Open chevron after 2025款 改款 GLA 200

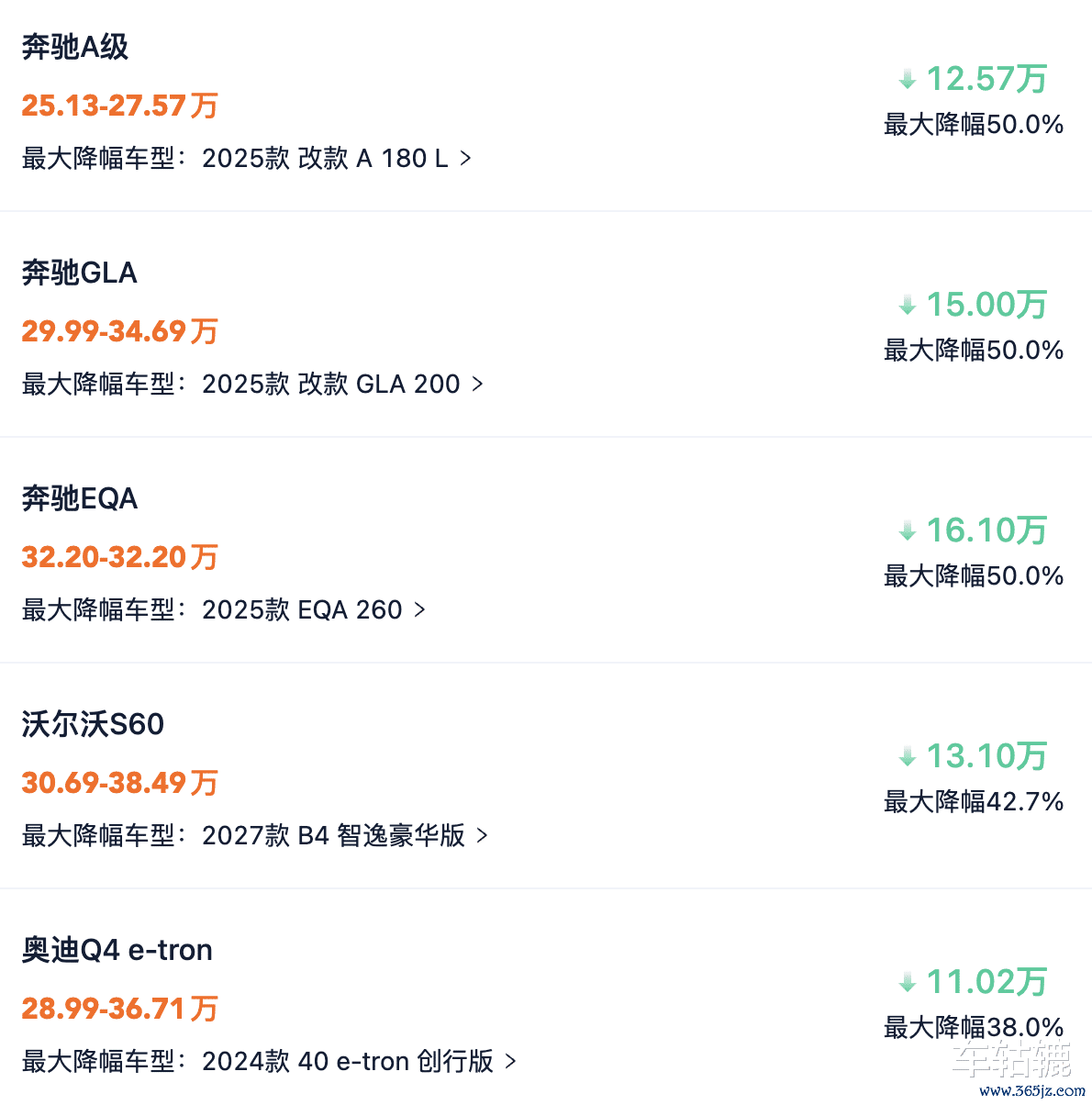coord(477,385)
